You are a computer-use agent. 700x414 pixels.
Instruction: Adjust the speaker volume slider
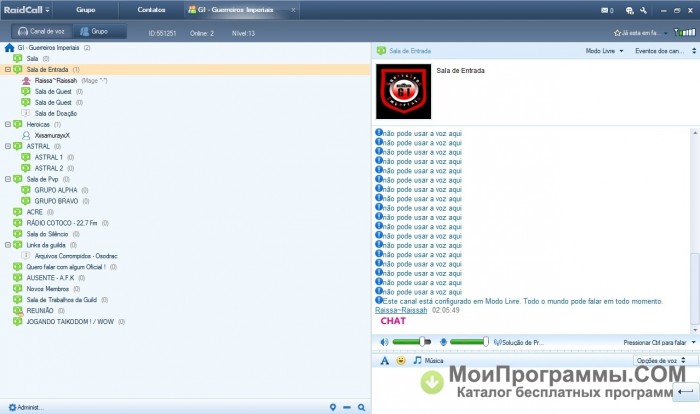(x=412, y=342)
